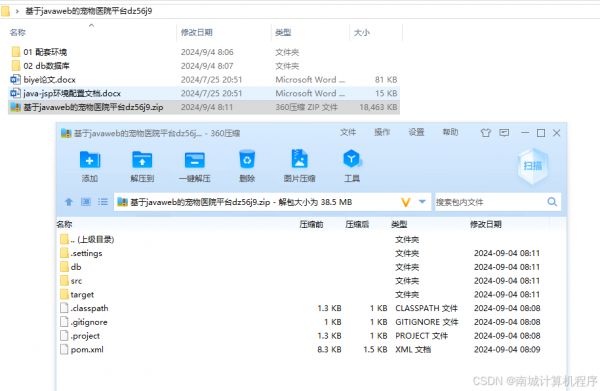Click the feedback message icon in title bar
Image resolution: width=600 pixels, height=391 pixels.
[504, 133]
